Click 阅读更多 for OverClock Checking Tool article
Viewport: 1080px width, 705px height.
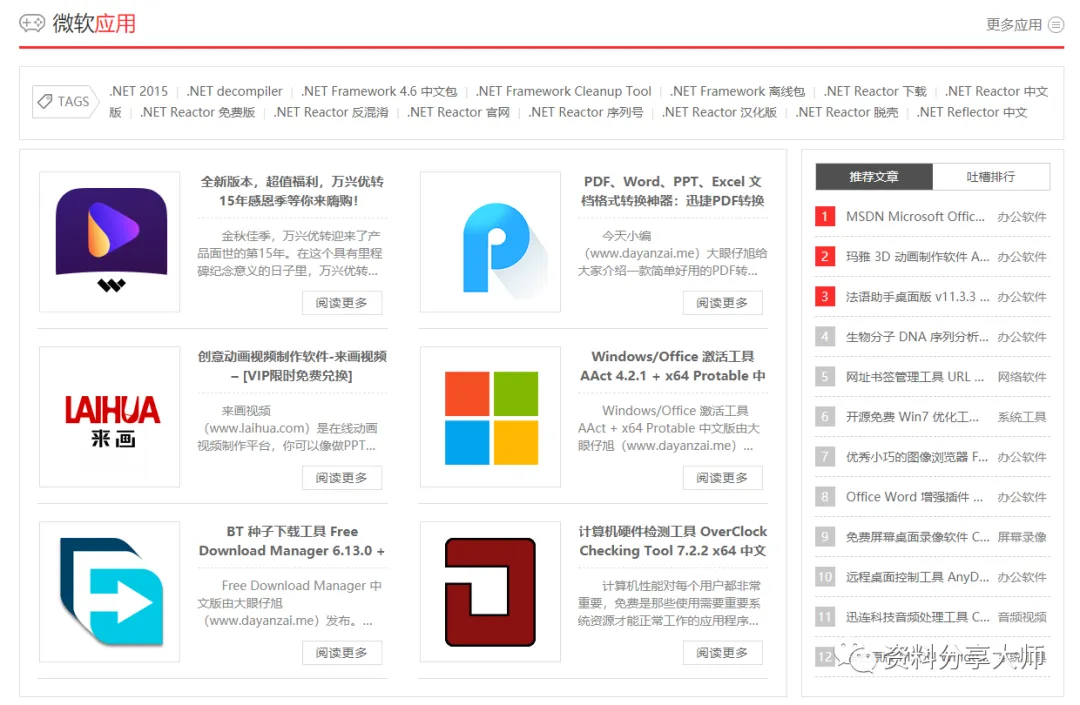pos(723,653)
